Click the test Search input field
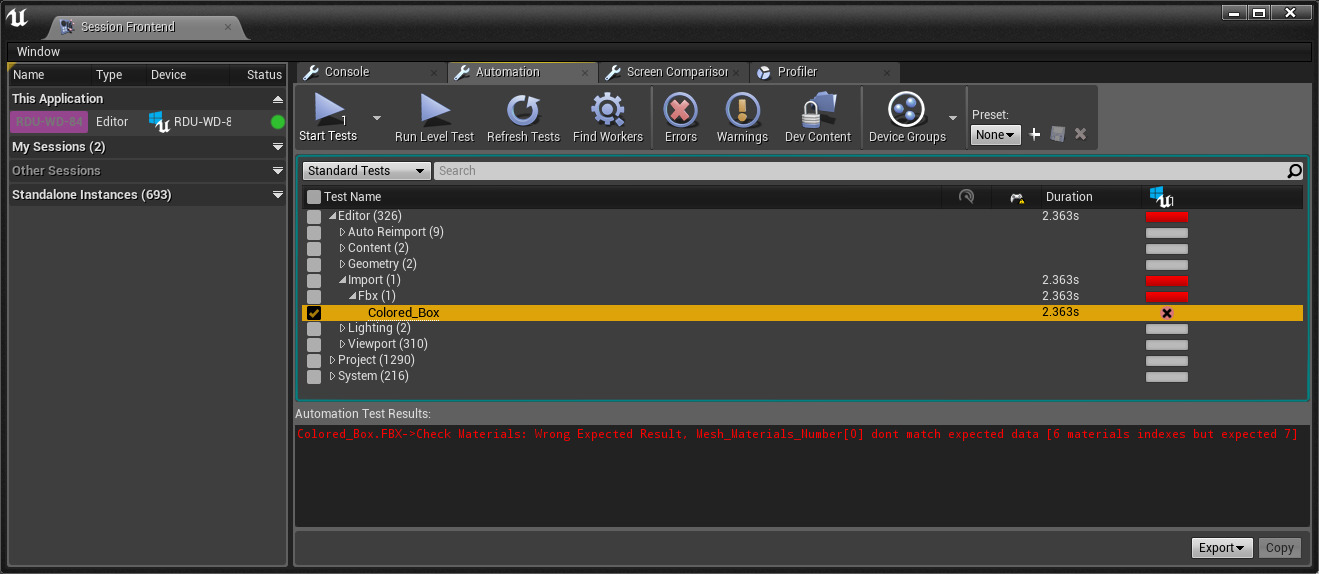The width and height of the screenshot is (1319, 574). coord(860,171)
